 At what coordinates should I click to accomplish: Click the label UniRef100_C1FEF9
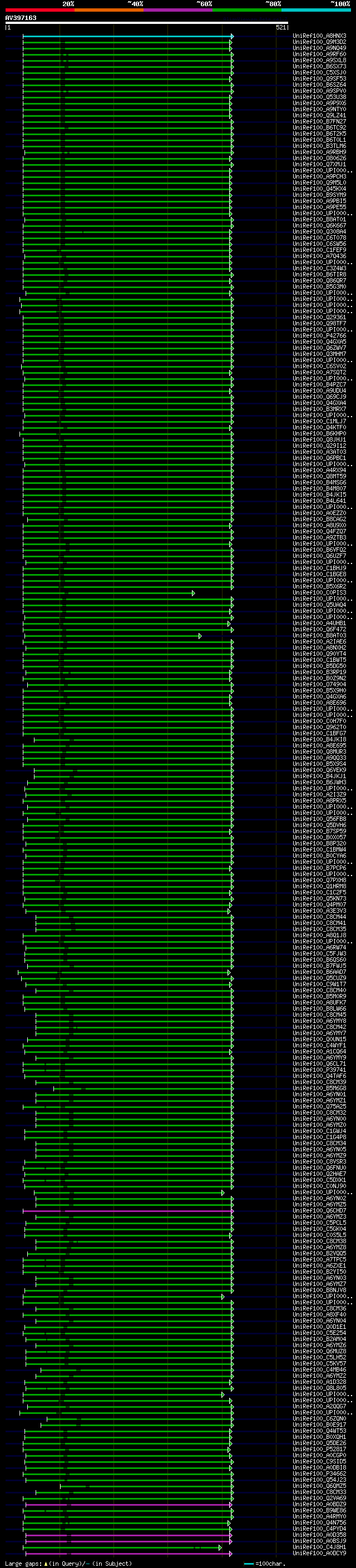319,250
